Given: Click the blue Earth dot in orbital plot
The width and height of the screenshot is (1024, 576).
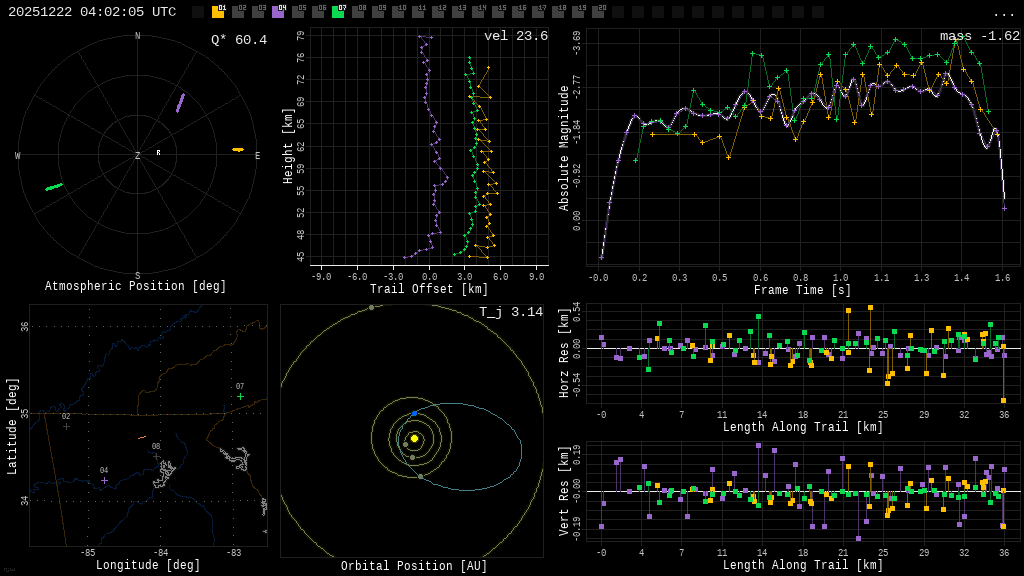Looking at the screenshot, I should click(414, 413).
